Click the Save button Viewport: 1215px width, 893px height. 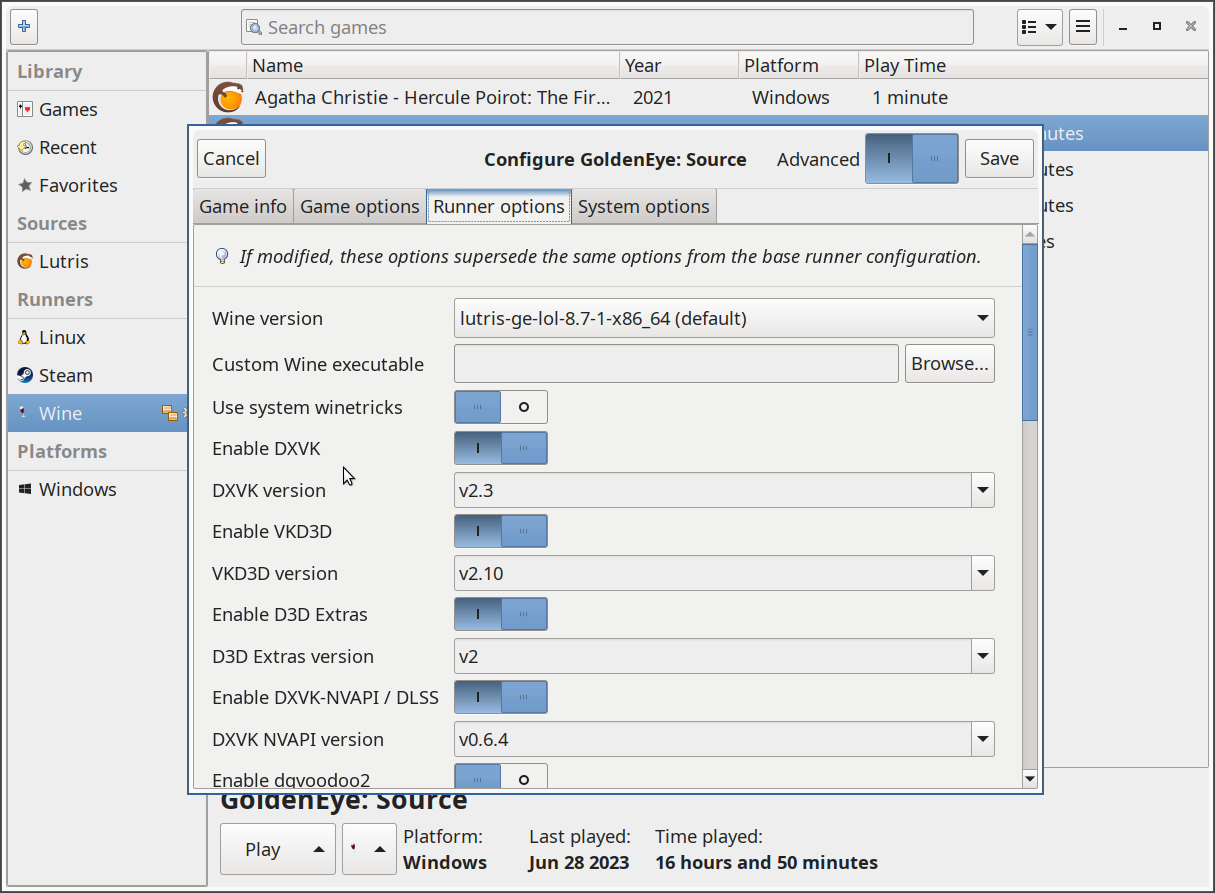(999, 159)
